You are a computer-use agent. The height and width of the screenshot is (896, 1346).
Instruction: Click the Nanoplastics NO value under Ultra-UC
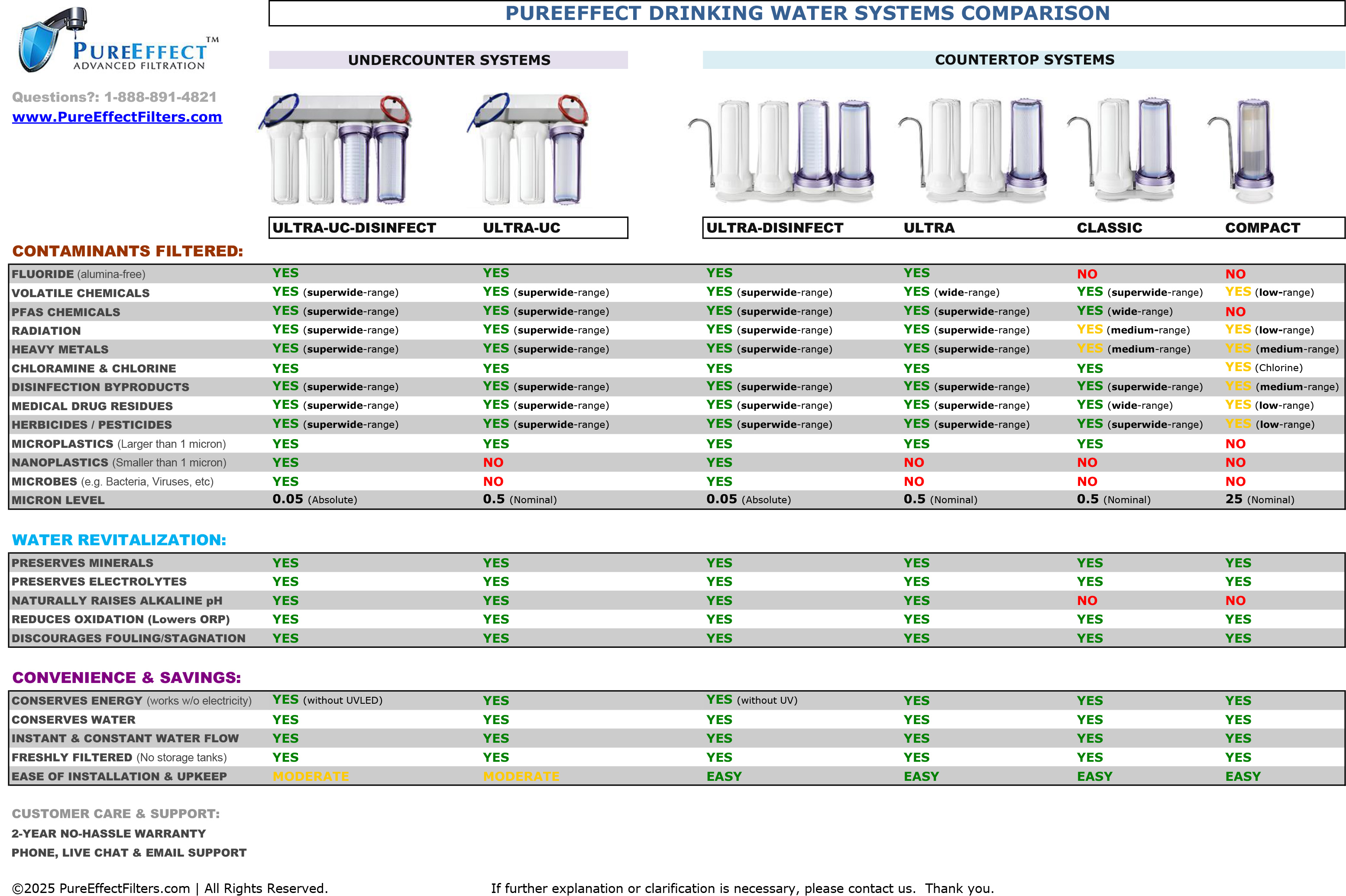click(x=493, y=463)
